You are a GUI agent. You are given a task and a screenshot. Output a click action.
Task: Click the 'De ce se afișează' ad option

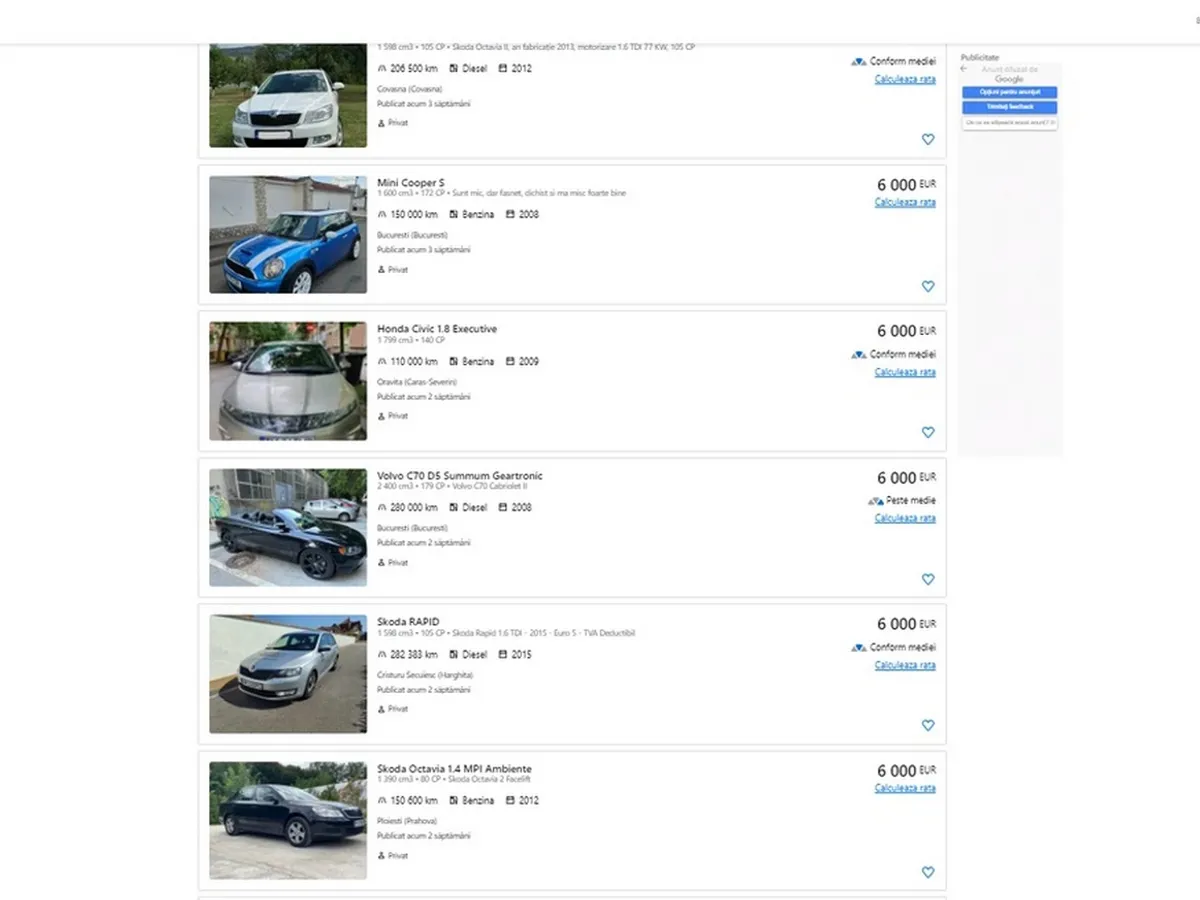pyautogui.click(x=1009, y=123)
